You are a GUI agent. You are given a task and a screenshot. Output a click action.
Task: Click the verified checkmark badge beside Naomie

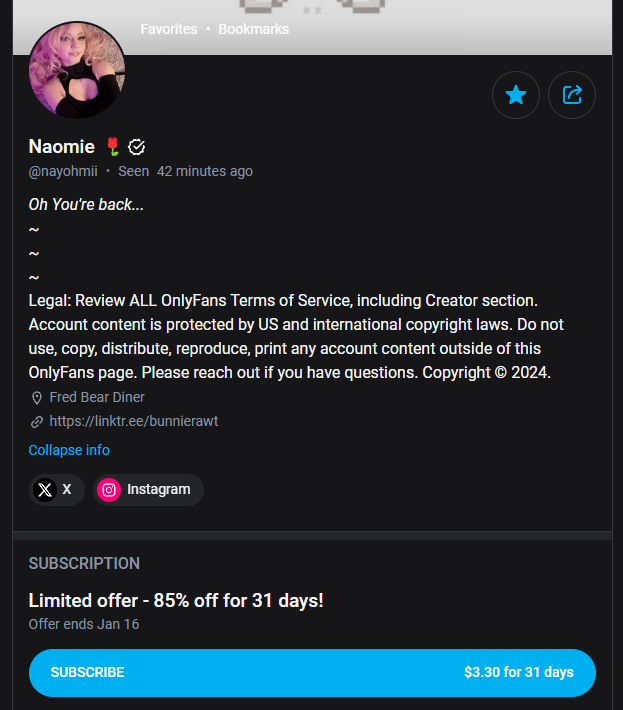click(138, 147)
